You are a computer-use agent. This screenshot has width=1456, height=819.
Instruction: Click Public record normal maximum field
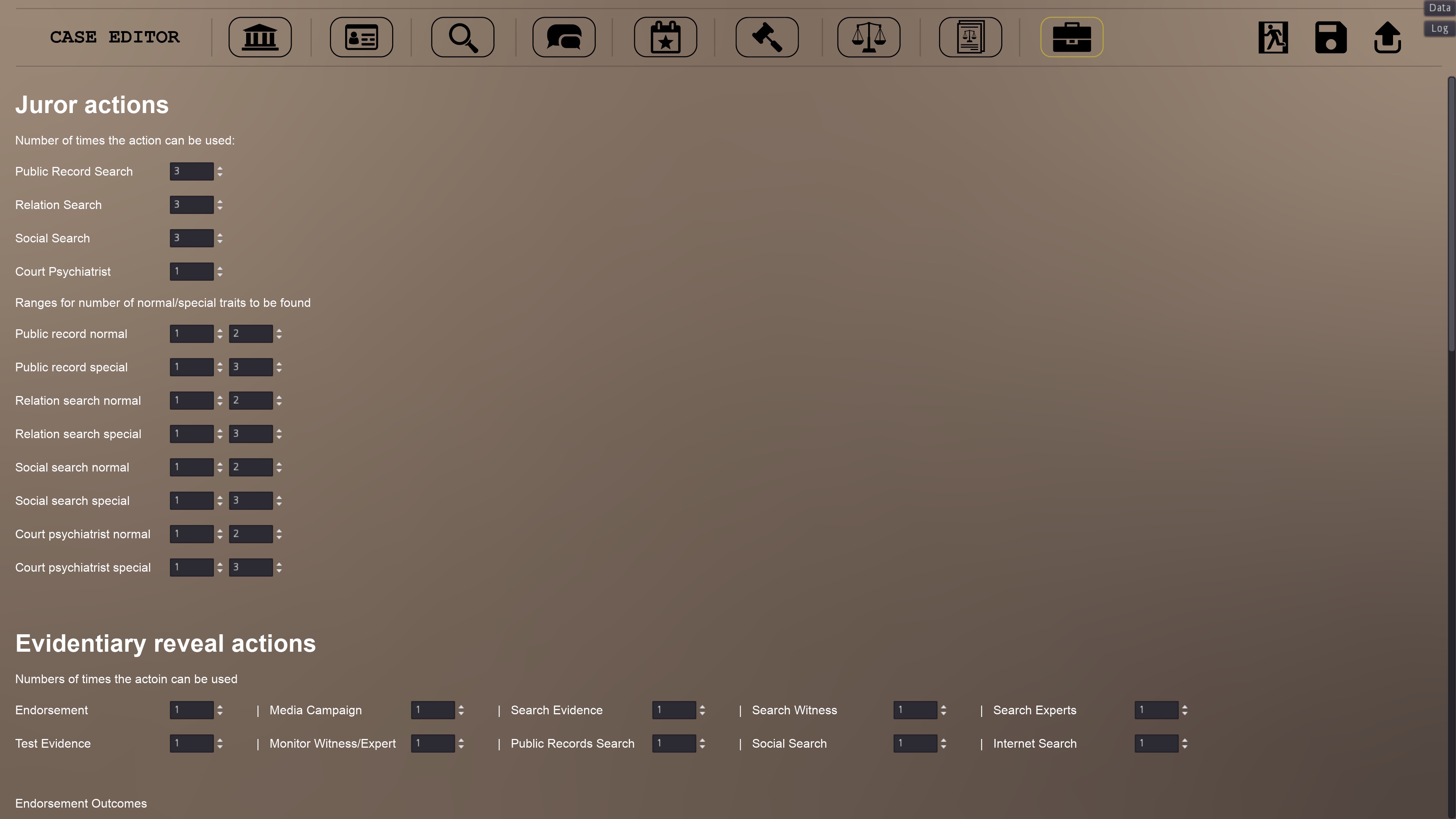[x=251, y=333]
